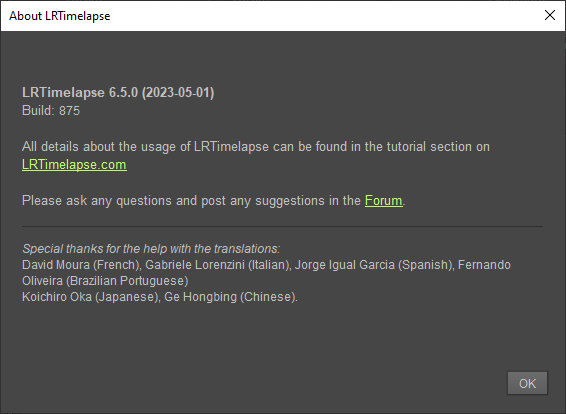This screenshot has width=566, height=414.
Task: Open the Forum hyperlink
Action: [383, 200]
